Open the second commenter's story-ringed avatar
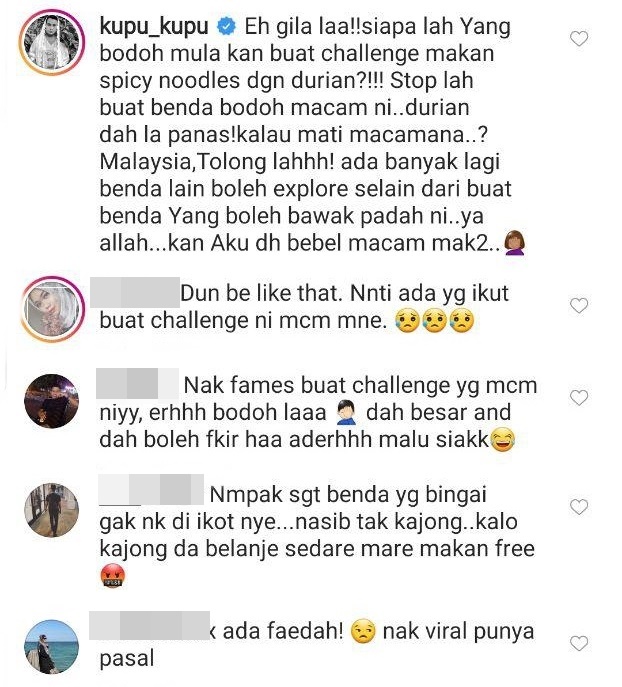Image resolution: width=622 pixels, height=687 pixels. [x=52, y=309]
